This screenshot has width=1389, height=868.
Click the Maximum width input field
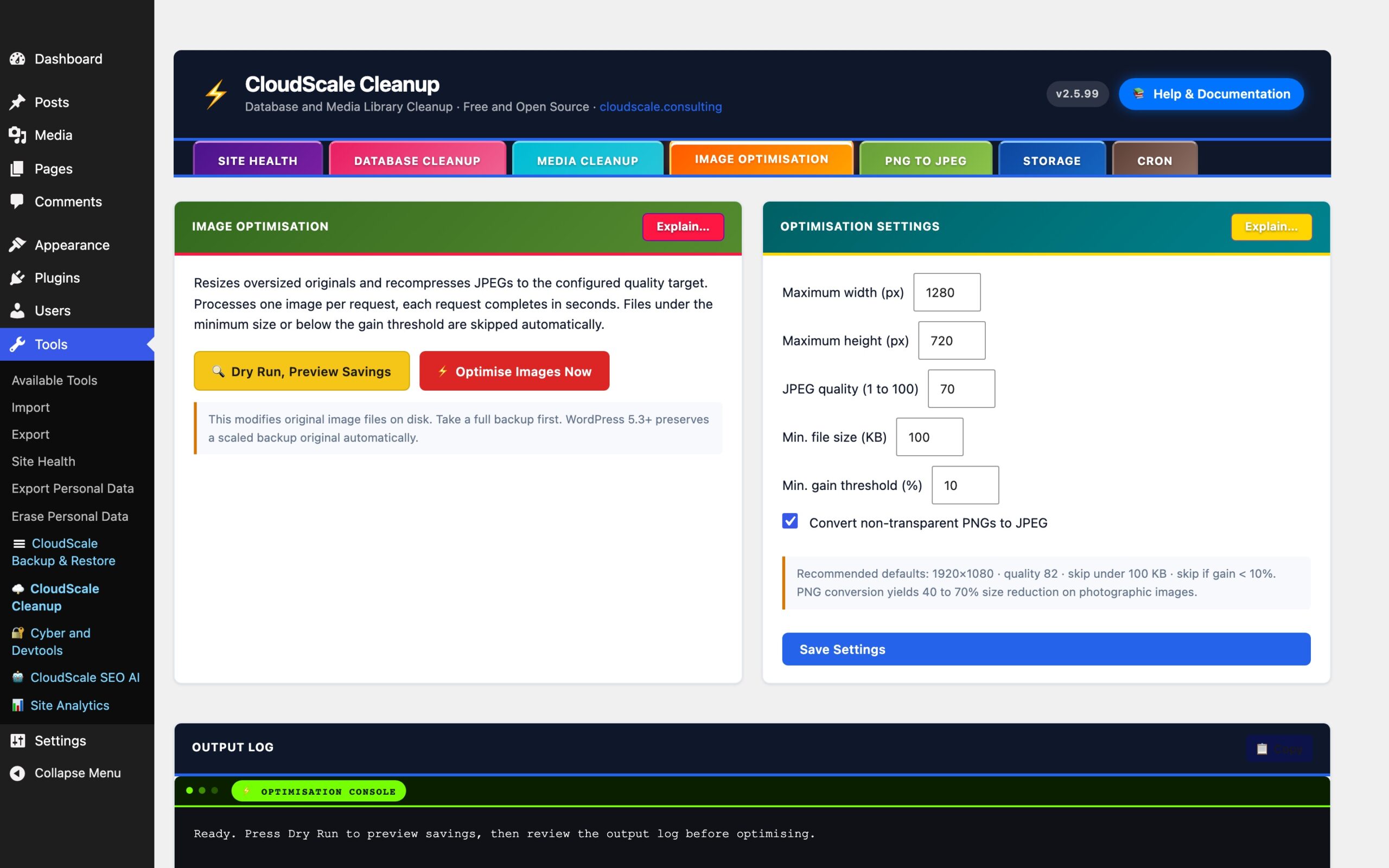947,292
